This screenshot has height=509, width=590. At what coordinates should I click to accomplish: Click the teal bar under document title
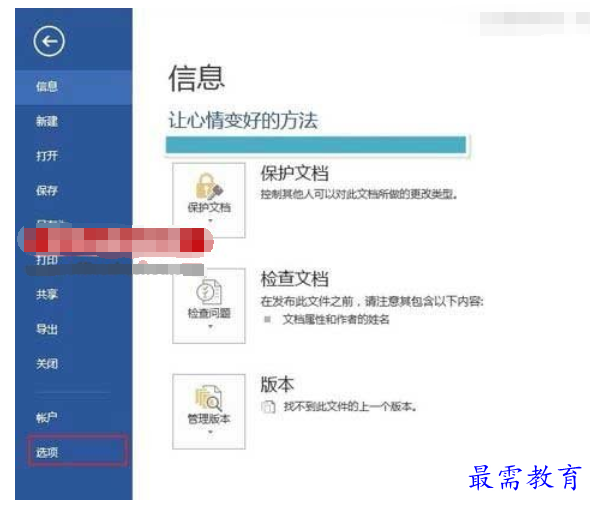click(x=316, y=145)
